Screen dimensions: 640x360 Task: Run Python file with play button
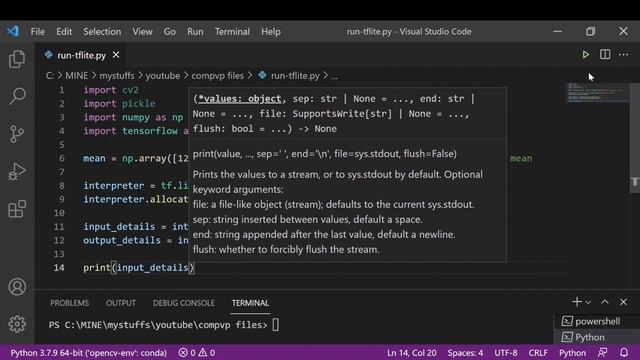point(585,55)
